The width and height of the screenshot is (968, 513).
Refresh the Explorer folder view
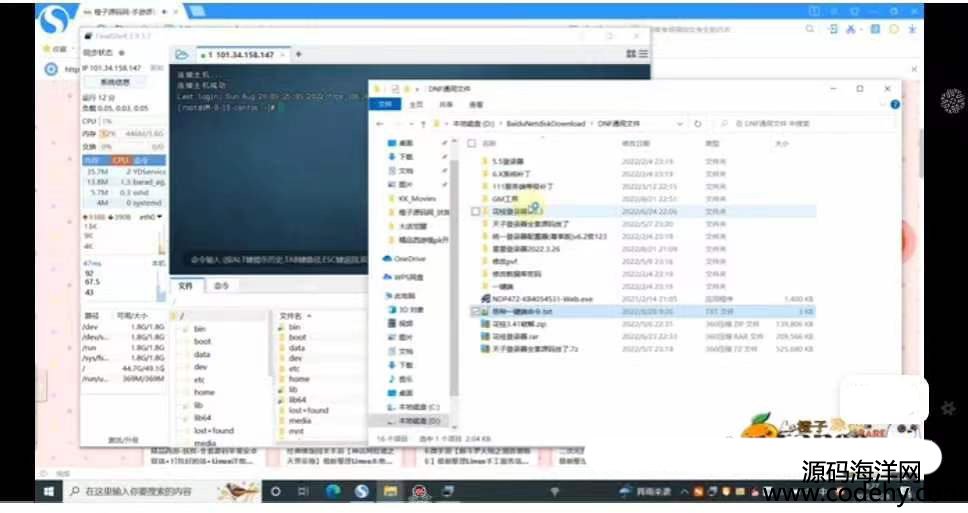(x=698, y=124)
